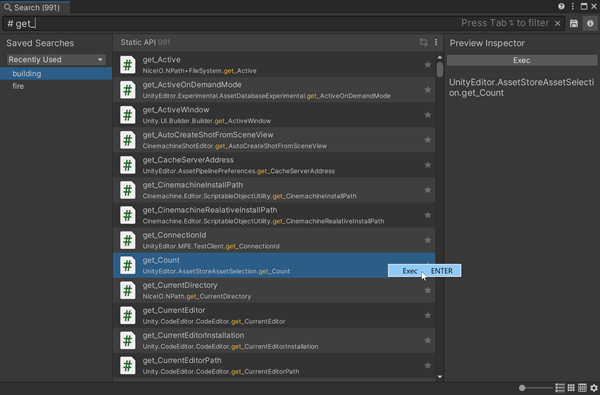Click the Exec button in Preview Inspector
This screenshot has height=395, width=600.
pyautogui.click(x=522, y=60)
